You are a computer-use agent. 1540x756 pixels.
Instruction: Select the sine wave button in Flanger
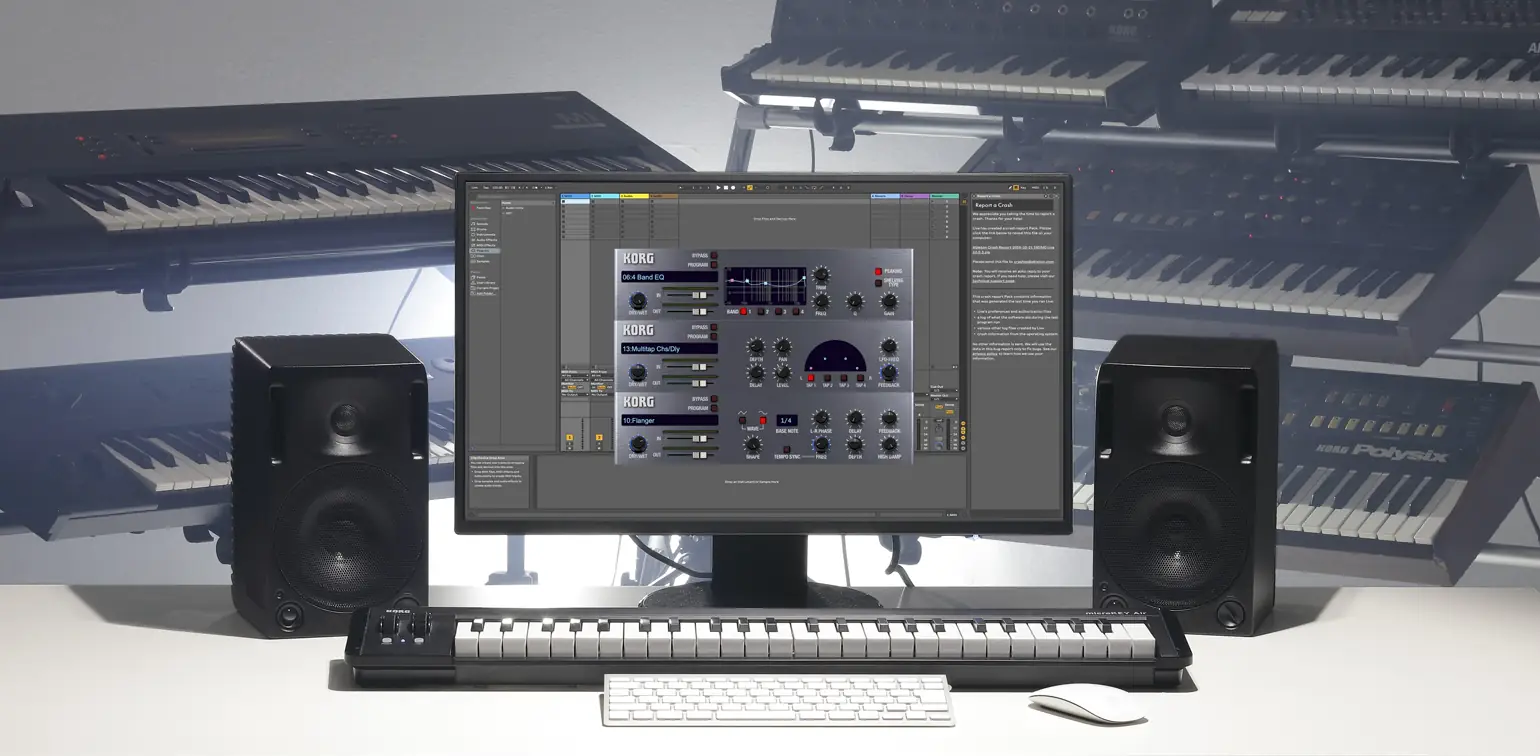[x=762, y=421]
